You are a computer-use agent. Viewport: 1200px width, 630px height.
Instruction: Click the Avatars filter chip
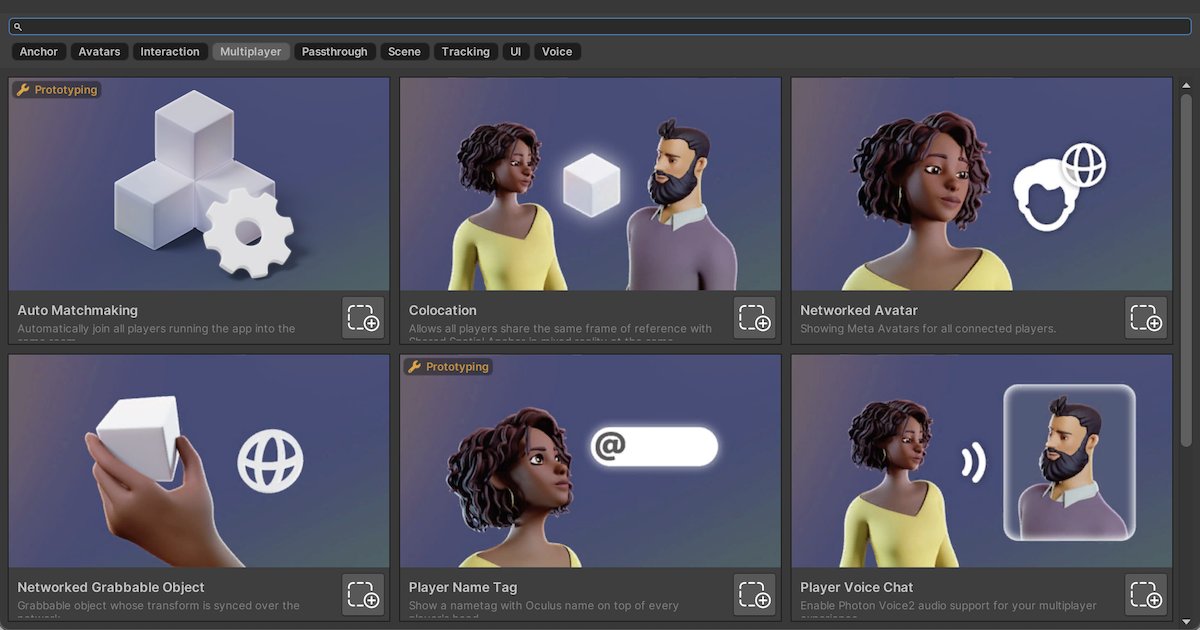click(99, 51)
